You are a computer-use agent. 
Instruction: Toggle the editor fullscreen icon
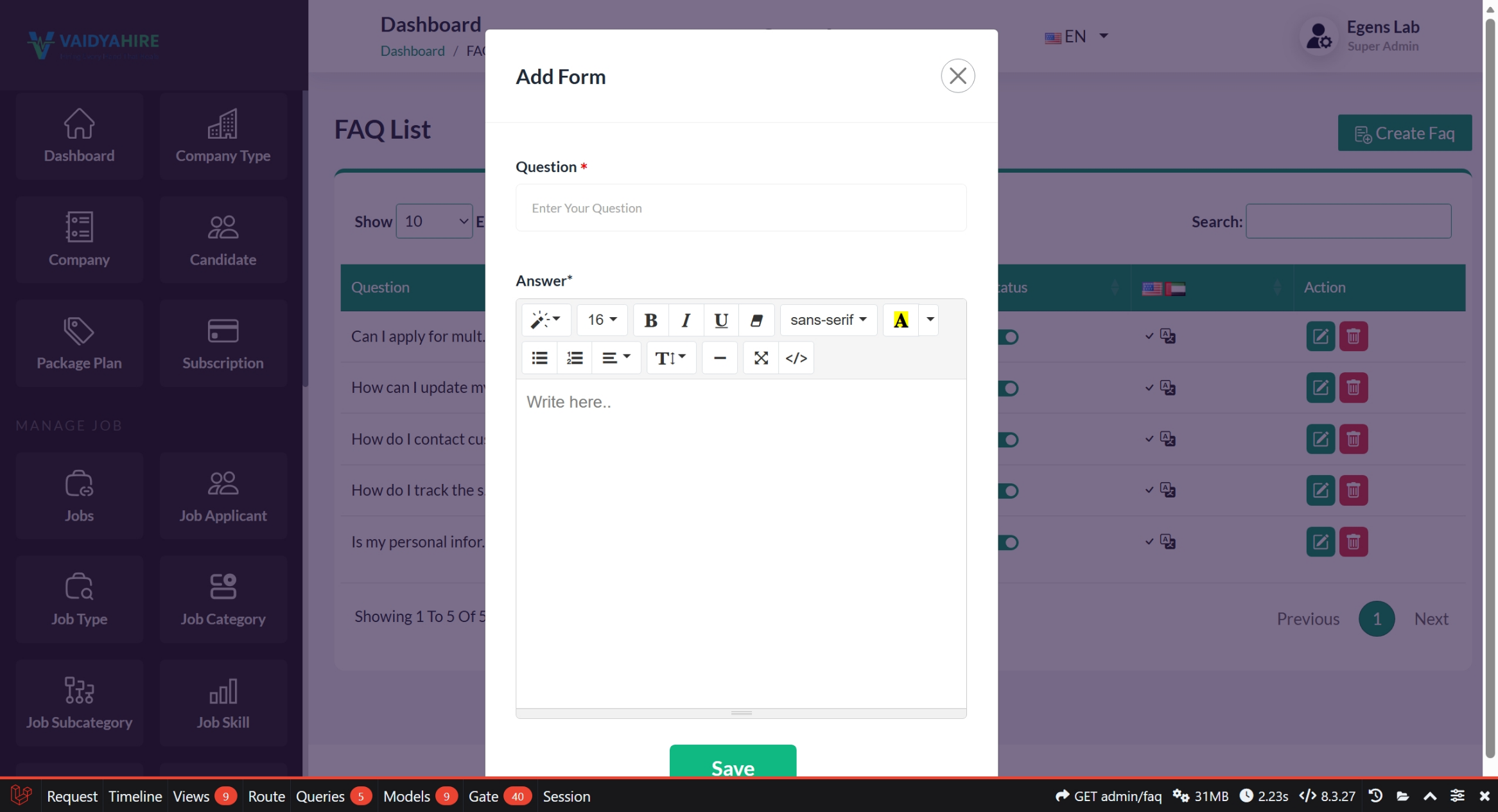(x=761, y=358)
